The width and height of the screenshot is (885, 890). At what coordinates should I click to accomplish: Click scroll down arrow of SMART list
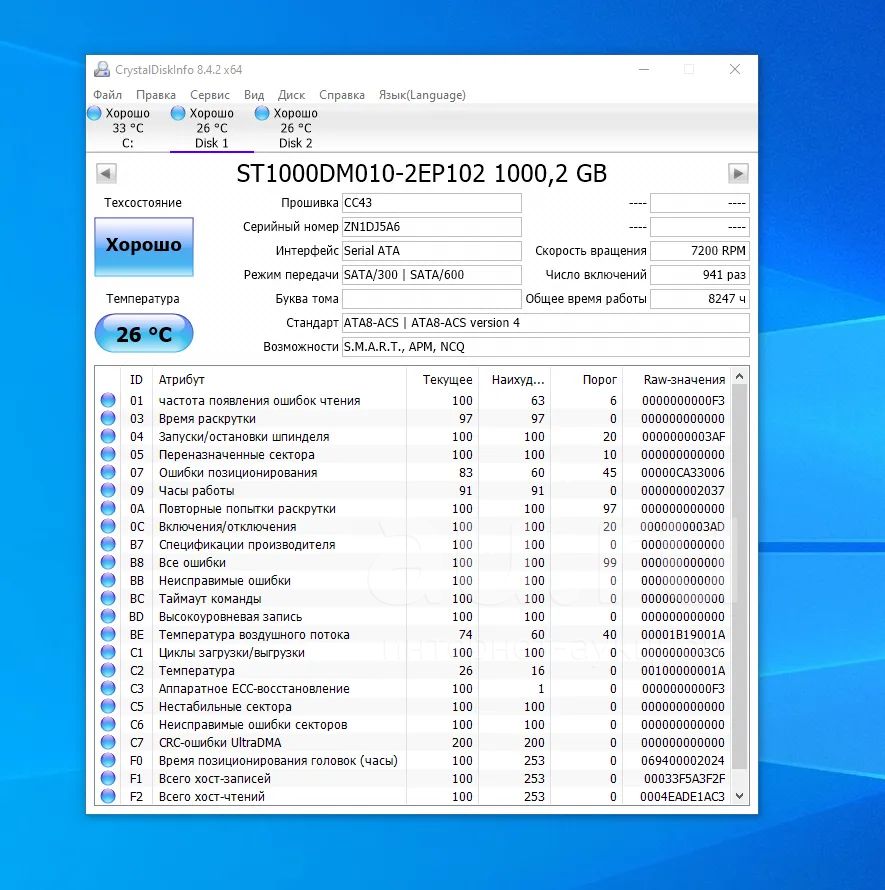[739, 796]
